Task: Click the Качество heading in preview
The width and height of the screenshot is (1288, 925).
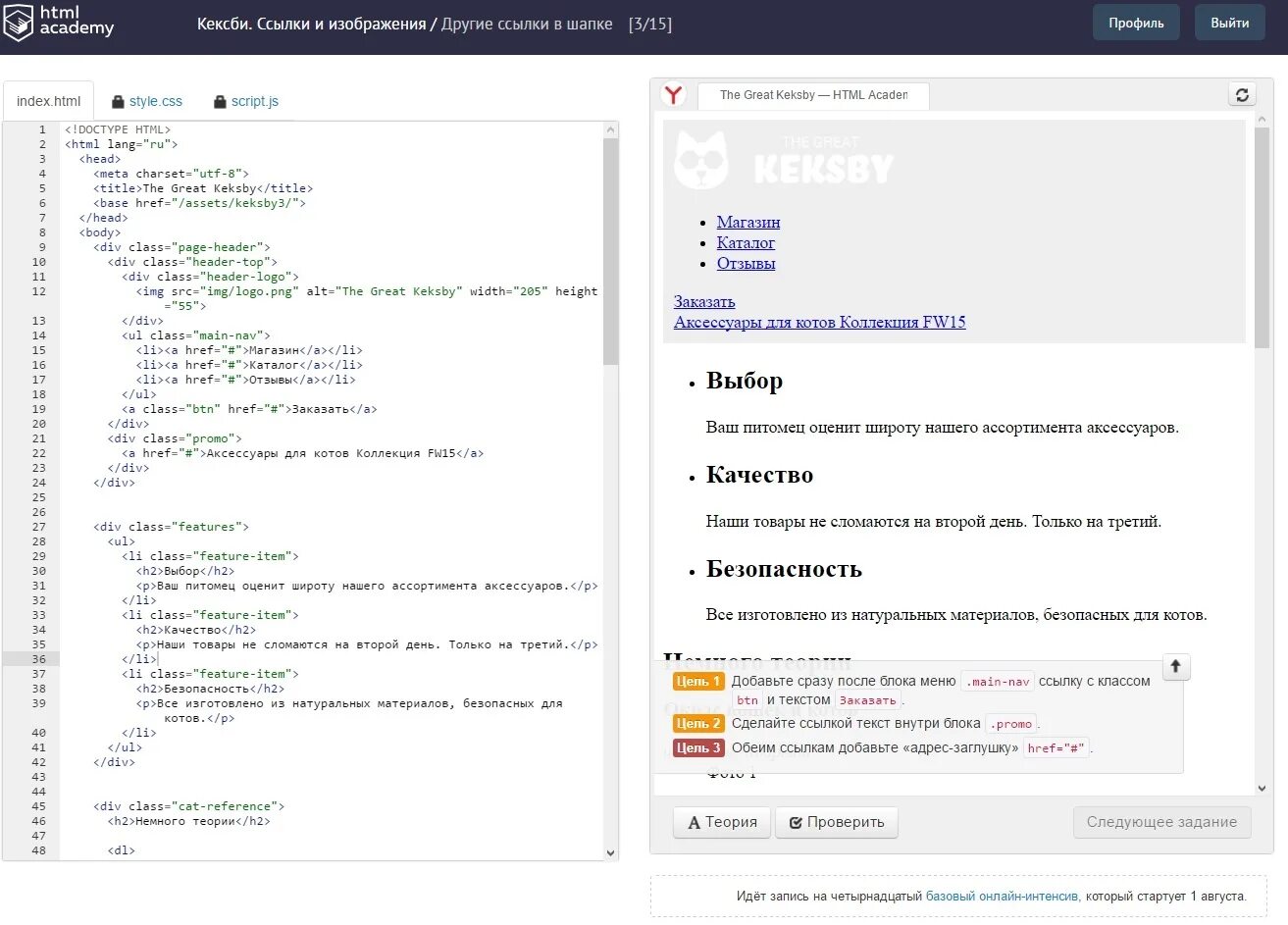Action: pyautogui.click(x=759, y=475)
